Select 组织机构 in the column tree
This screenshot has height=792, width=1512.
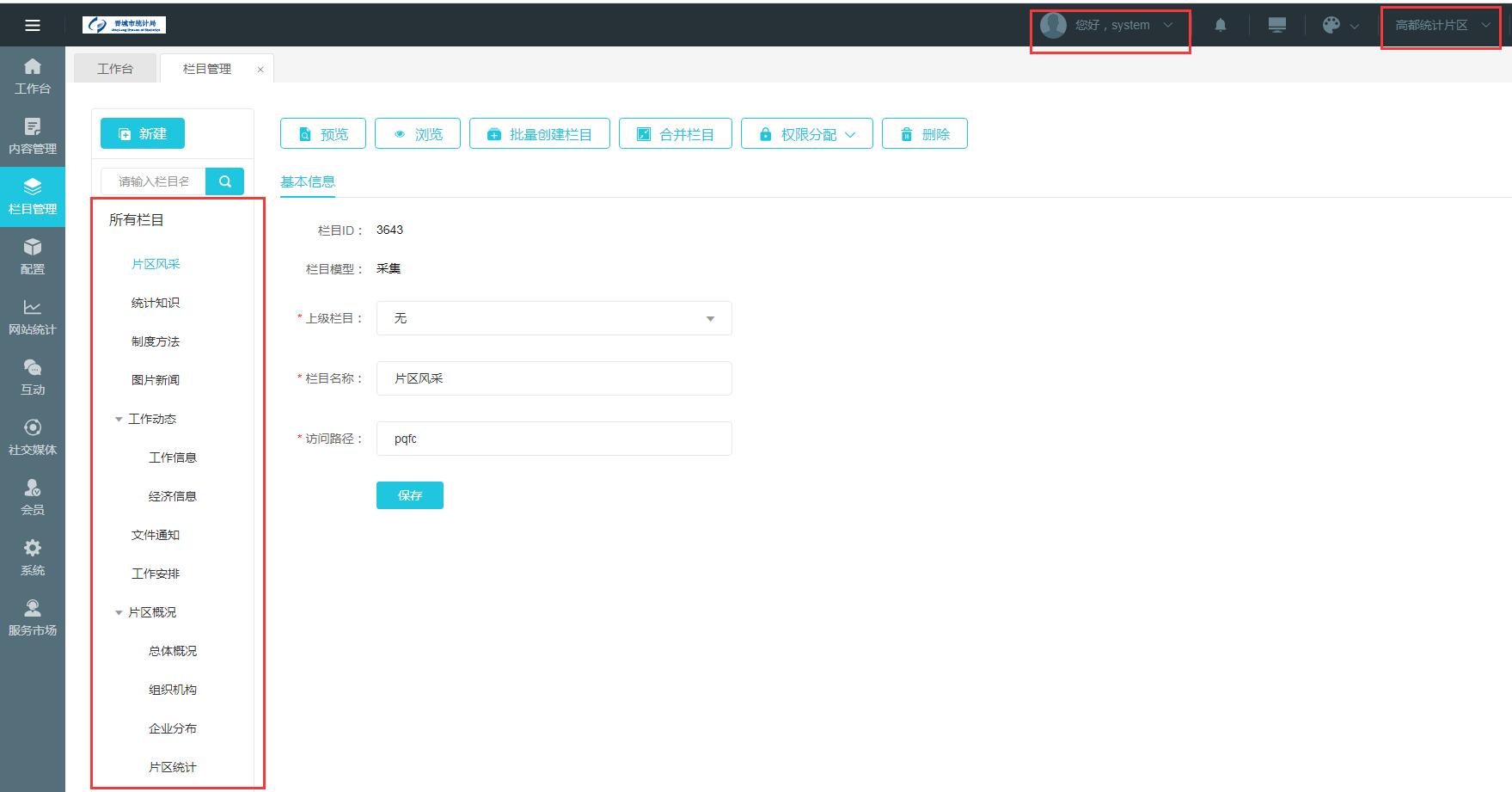173,690
